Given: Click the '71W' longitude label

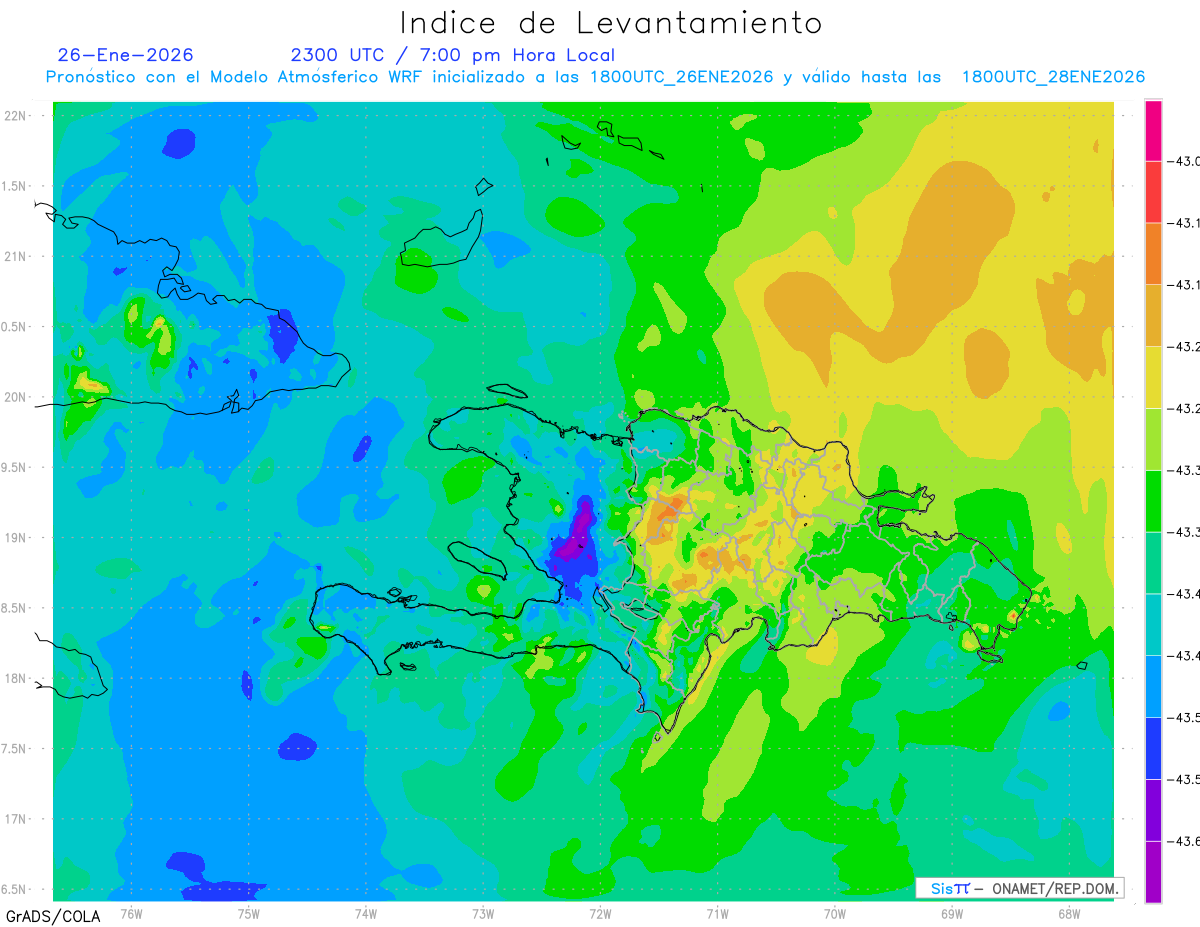Looking at the screenshot, I should [717, 914].
